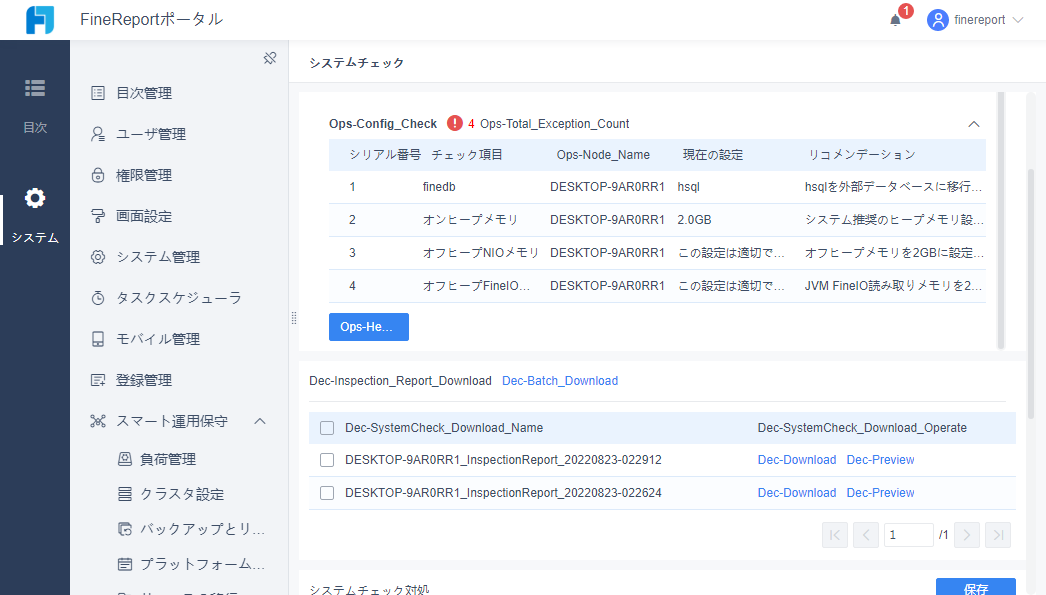Screen dimensions: 1046x595
Task: Click the バックアップとリ… icon
Action: [x=125, y=529]
